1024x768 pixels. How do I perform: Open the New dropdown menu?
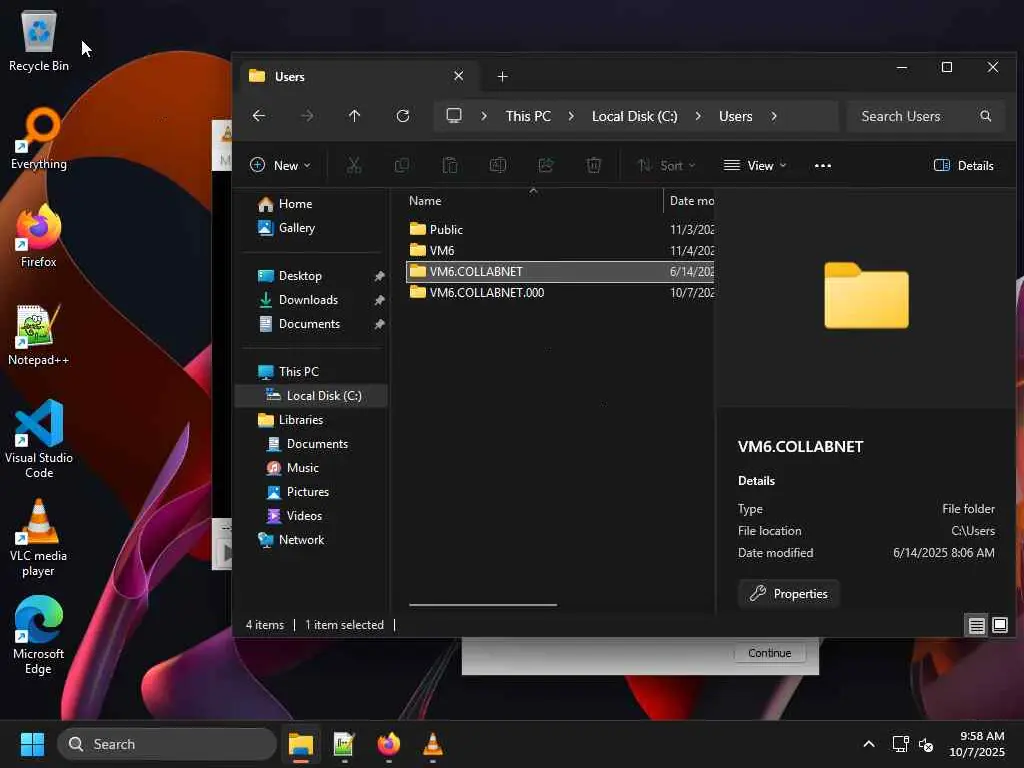280,165
